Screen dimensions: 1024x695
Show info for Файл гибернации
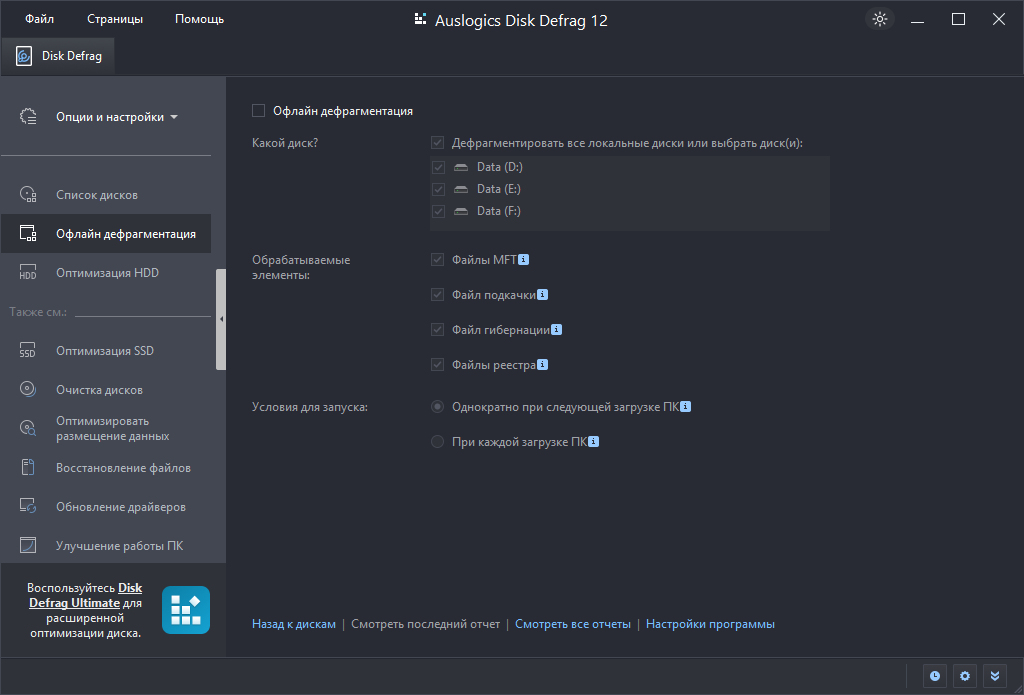556,330
